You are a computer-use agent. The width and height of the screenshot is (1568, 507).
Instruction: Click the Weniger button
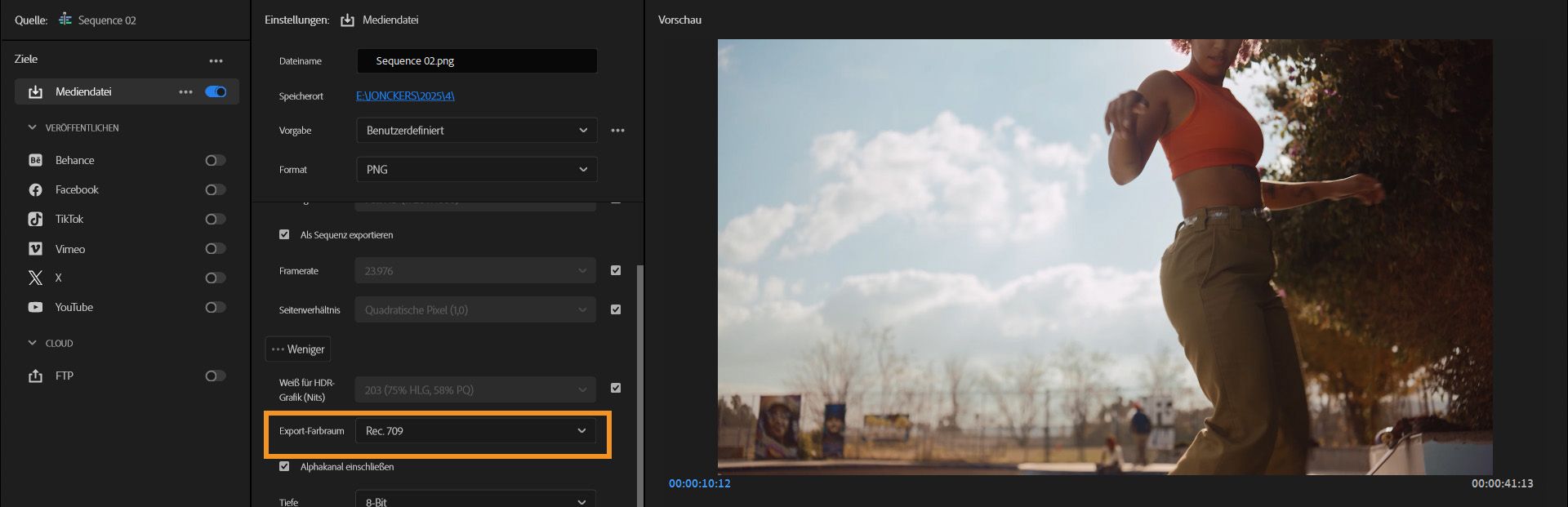click(x=298, y=349)
